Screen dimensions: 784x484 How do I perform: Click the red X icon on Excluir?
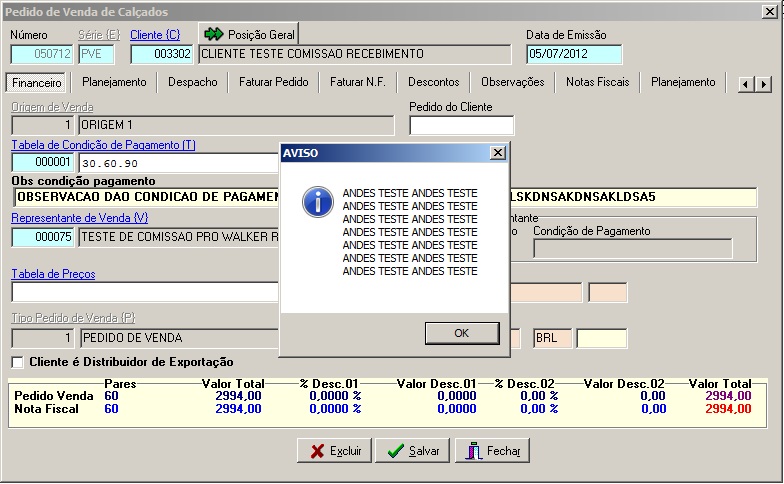[x=317, y=451]
